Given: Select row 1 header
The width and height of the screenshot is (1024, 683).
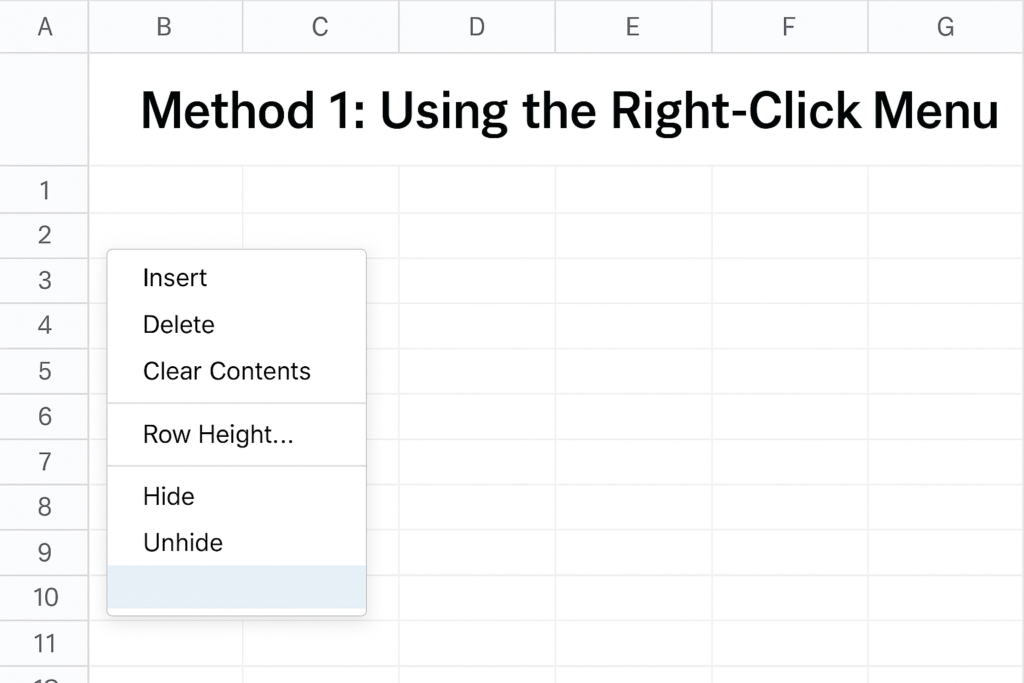Looking at the screenshot, I should point(44,190).
